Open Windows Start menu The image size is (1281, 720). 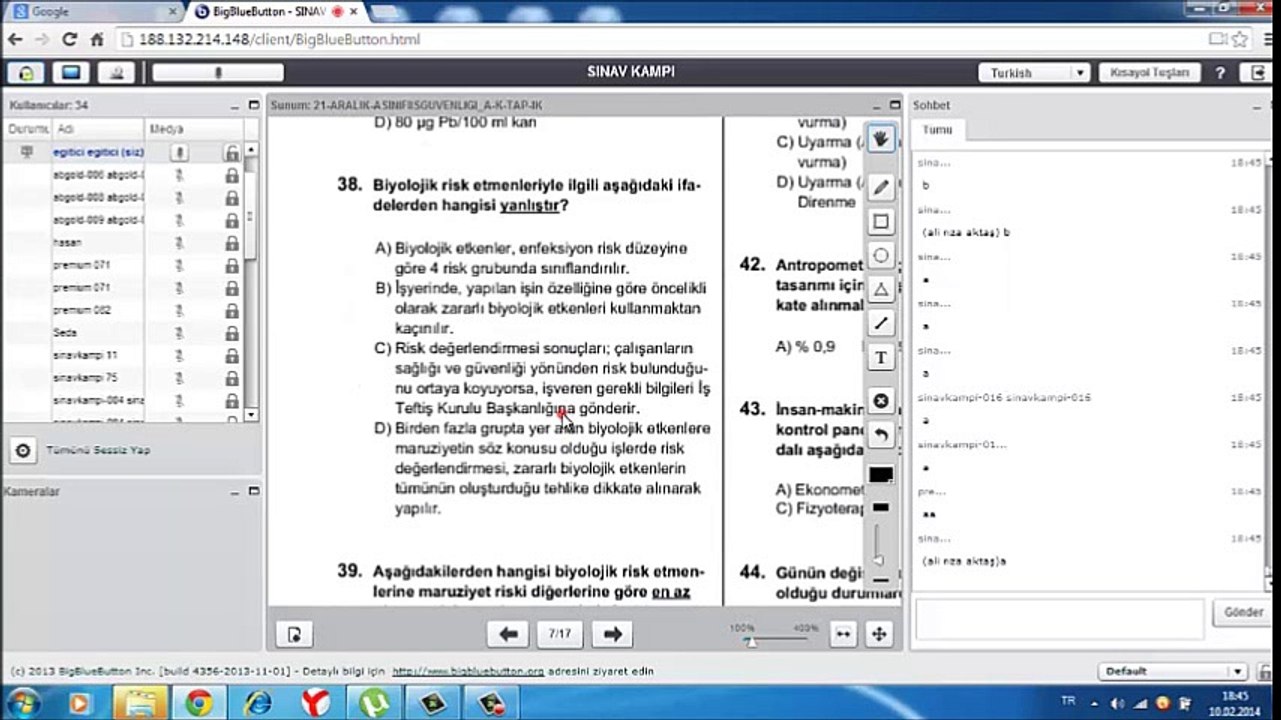[23, 702]
